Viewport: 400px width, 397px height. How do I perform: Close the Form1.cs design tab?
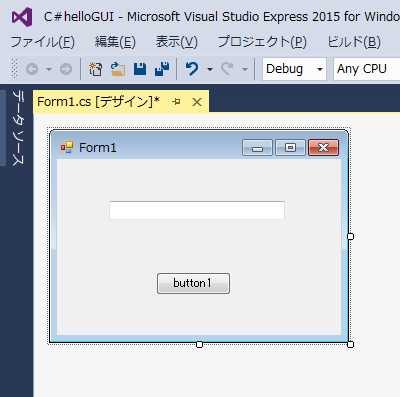click(197, 102)
